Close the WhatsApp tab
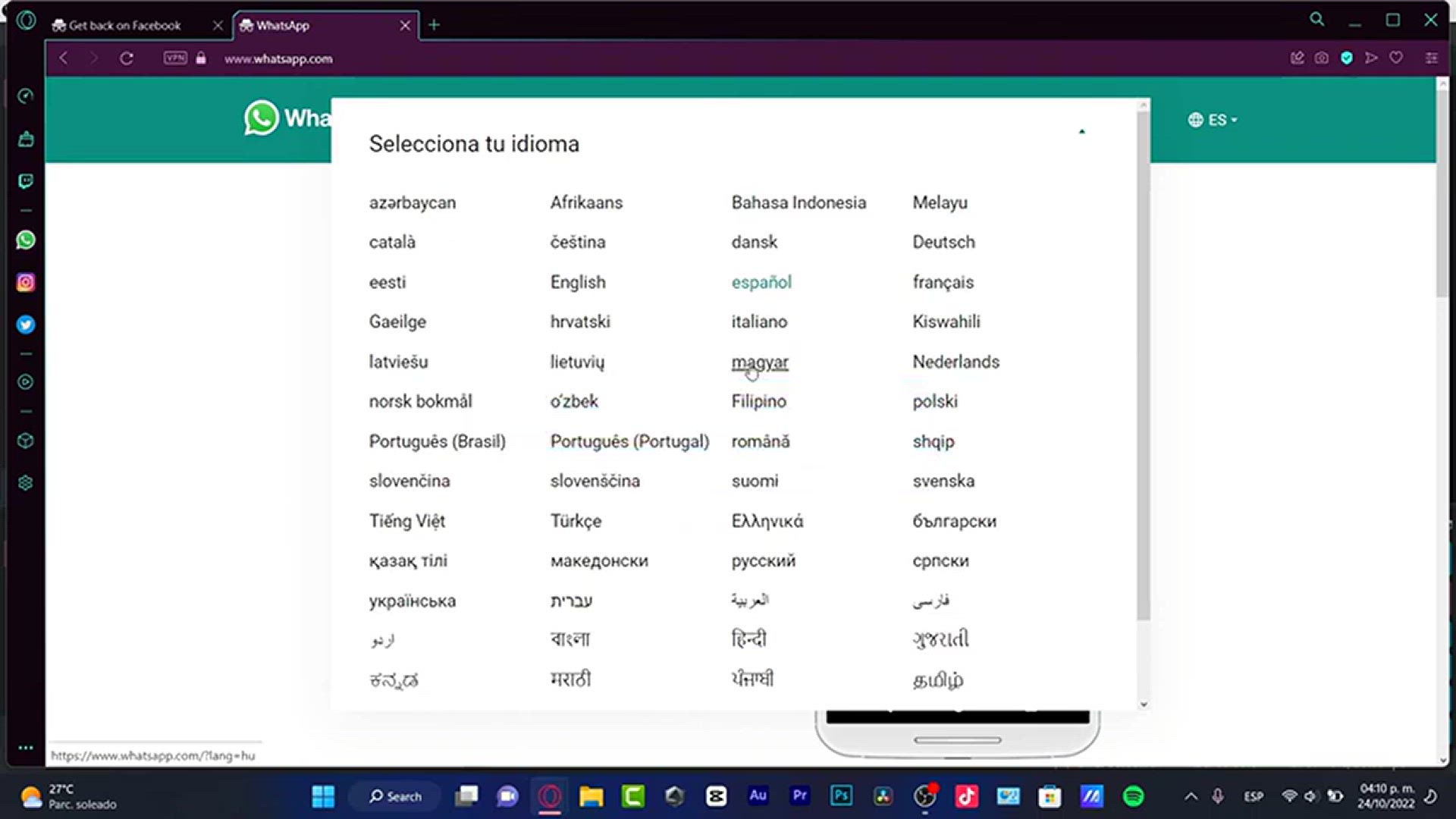This screenshot has width=1456, height=819. coord(406,26)
